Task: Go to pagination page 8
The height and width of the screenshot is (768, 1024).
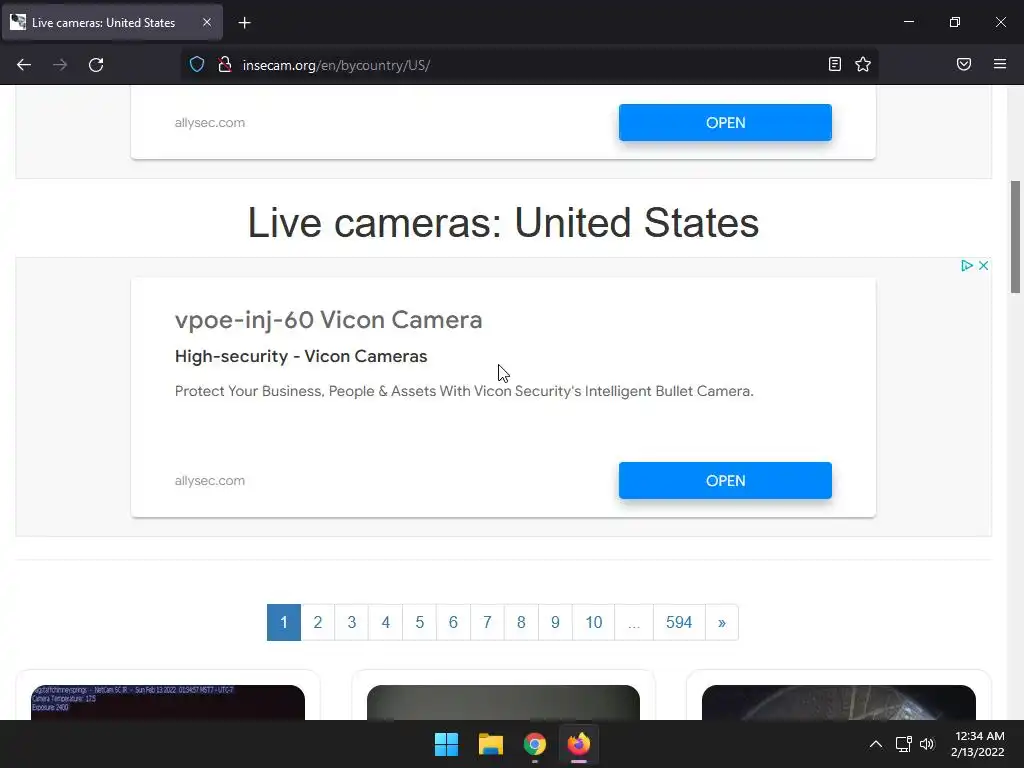Action: 521,622
